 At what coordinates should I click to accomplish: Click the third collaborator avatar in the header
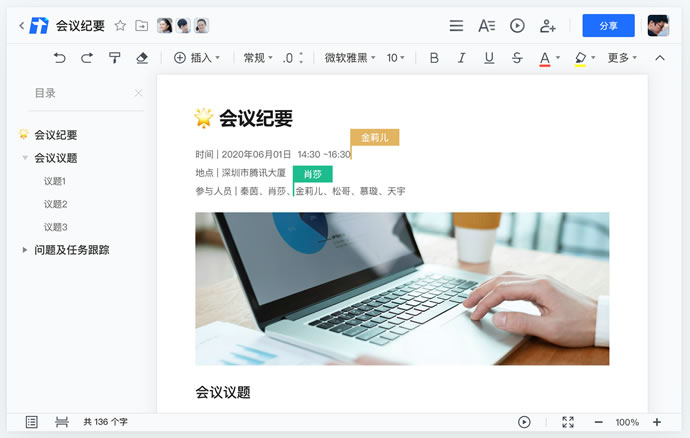click(x=202, y=26)
